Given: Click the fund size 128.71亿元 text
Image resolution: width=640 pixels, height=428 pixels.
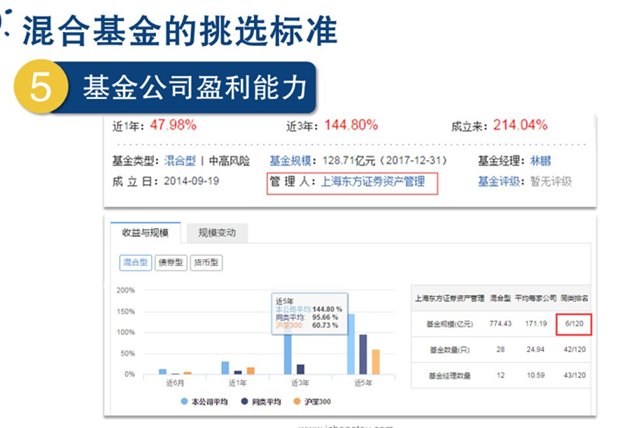Looking at the screenshot, I should coord(349,161).
